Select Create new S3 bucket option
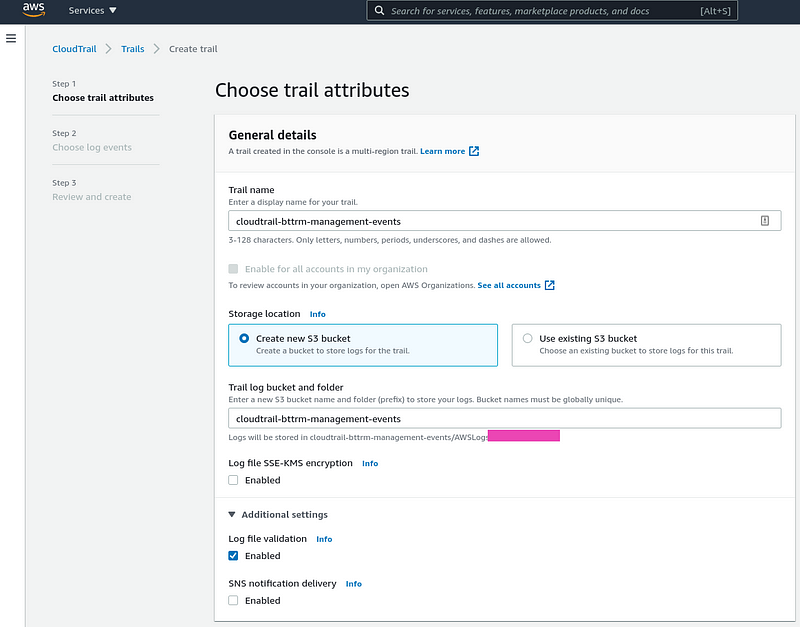The height and width of the screenshot is (627, 800). [363, 345]
